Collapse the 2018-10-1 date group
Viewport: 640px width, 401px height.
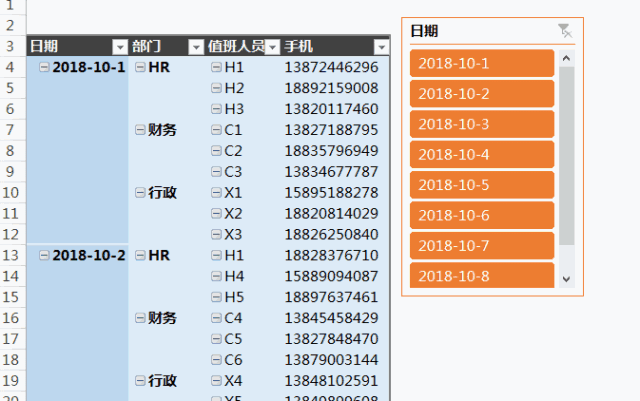[x=44, y=67]
